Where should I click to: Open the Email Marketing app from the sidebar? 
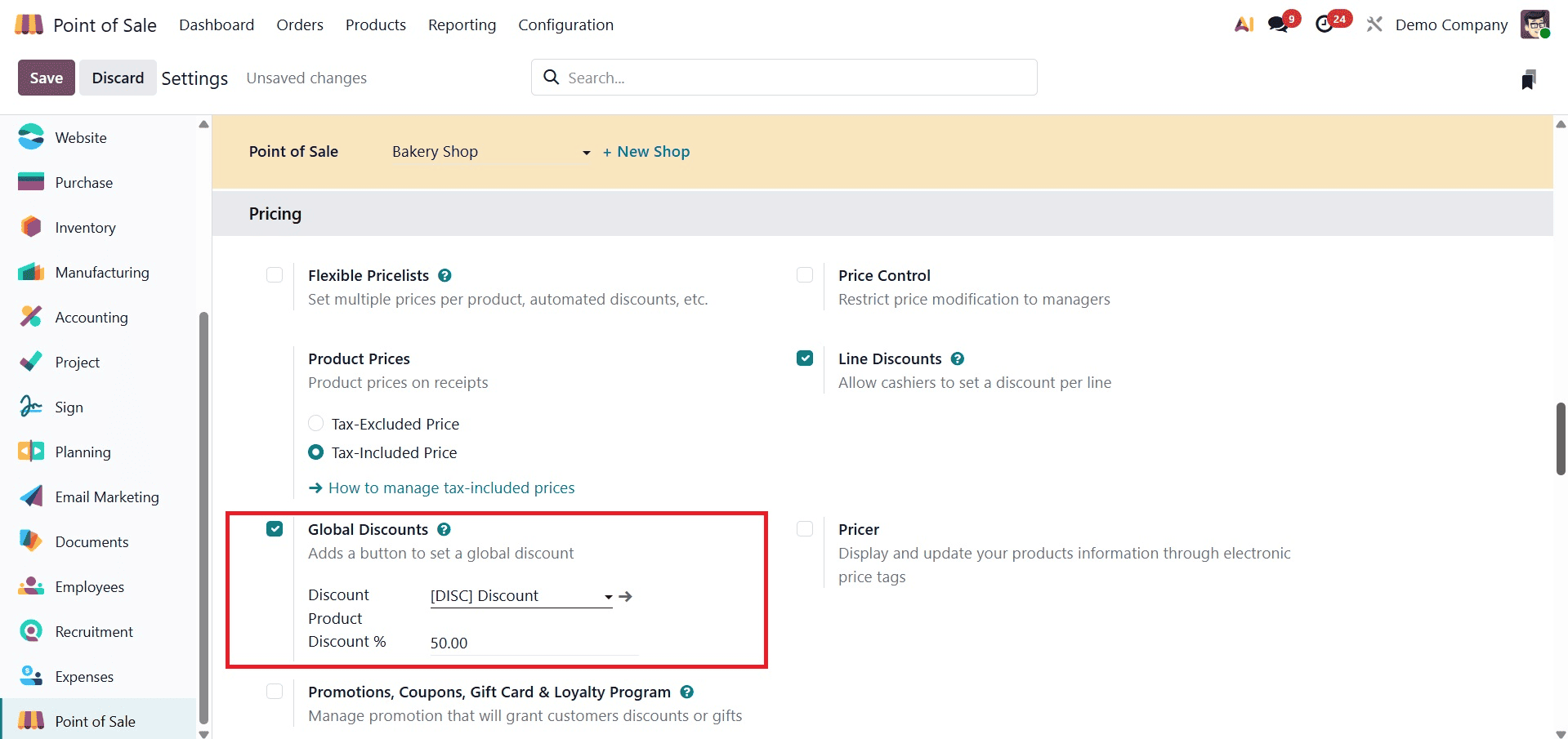106,496
